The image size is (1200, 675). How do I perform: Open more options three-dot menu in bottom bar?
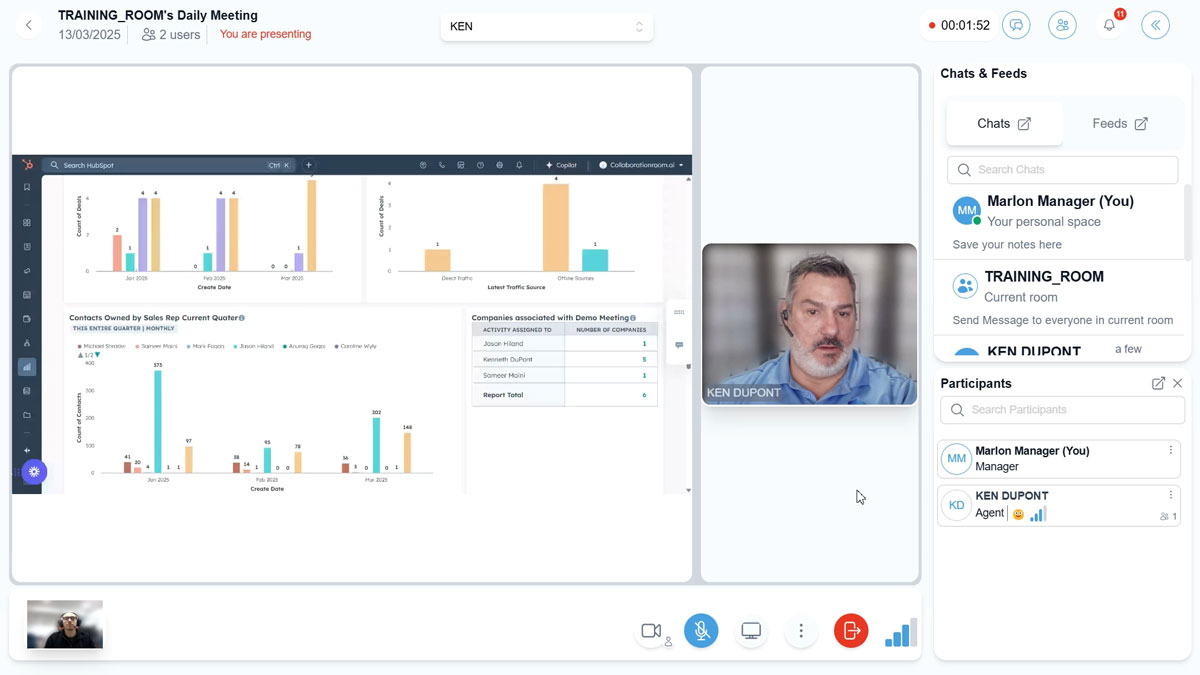[x=801, y=630]
